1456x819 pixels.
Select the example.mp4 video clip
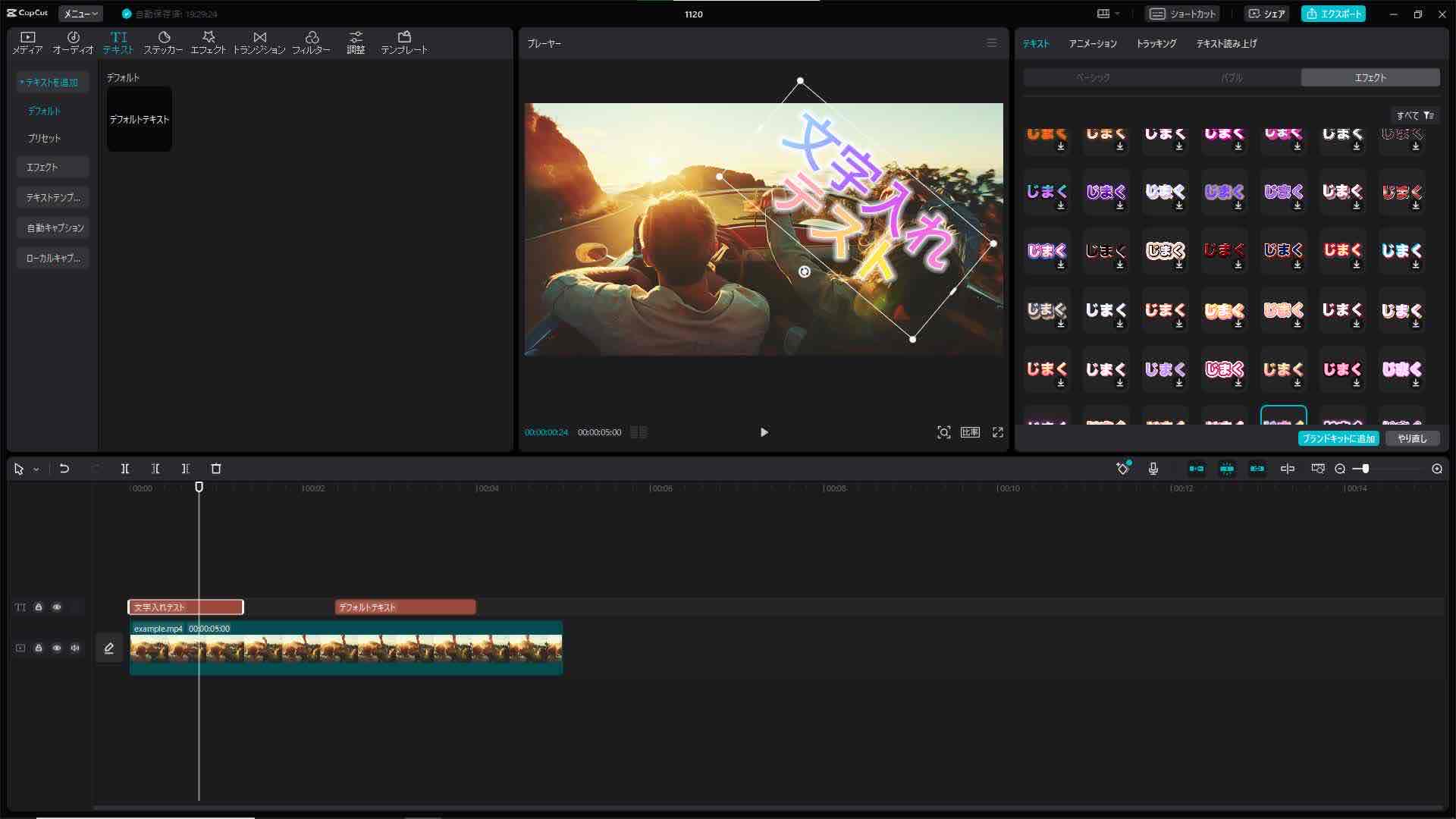pos(346,648)
